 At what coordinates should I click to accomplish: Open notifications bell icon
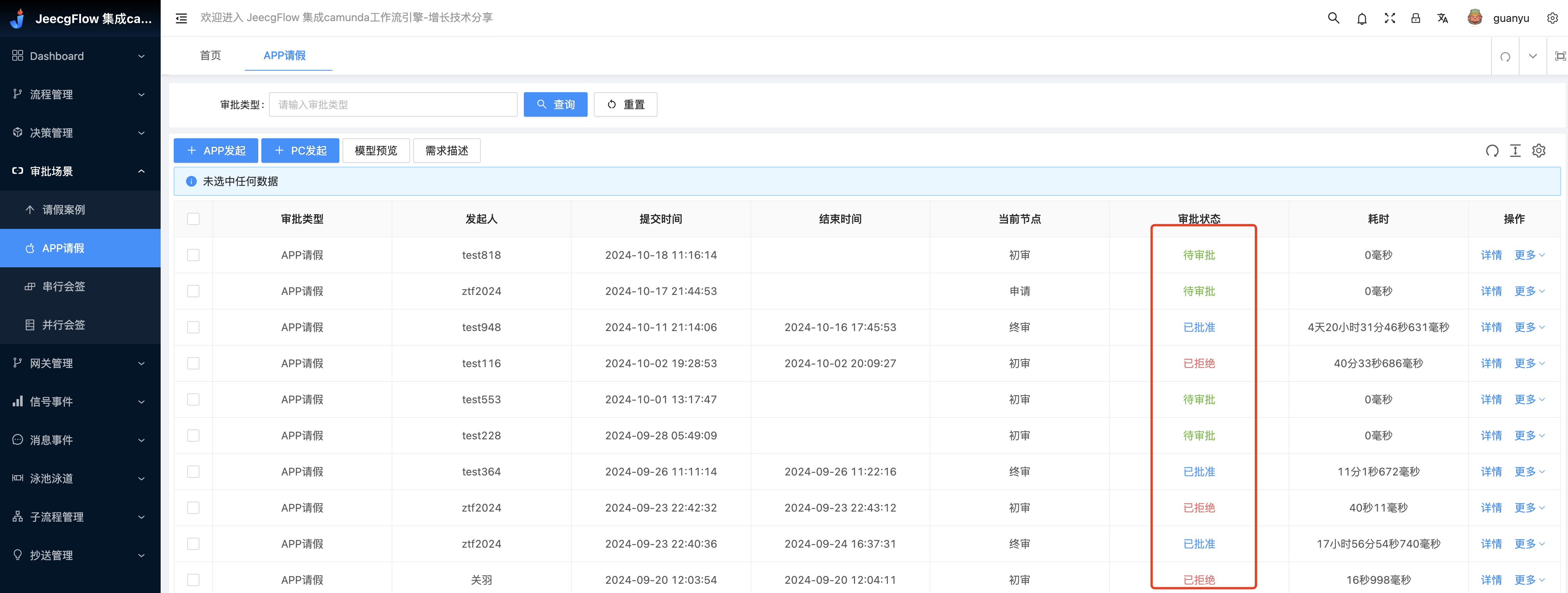click(1362, 18)
